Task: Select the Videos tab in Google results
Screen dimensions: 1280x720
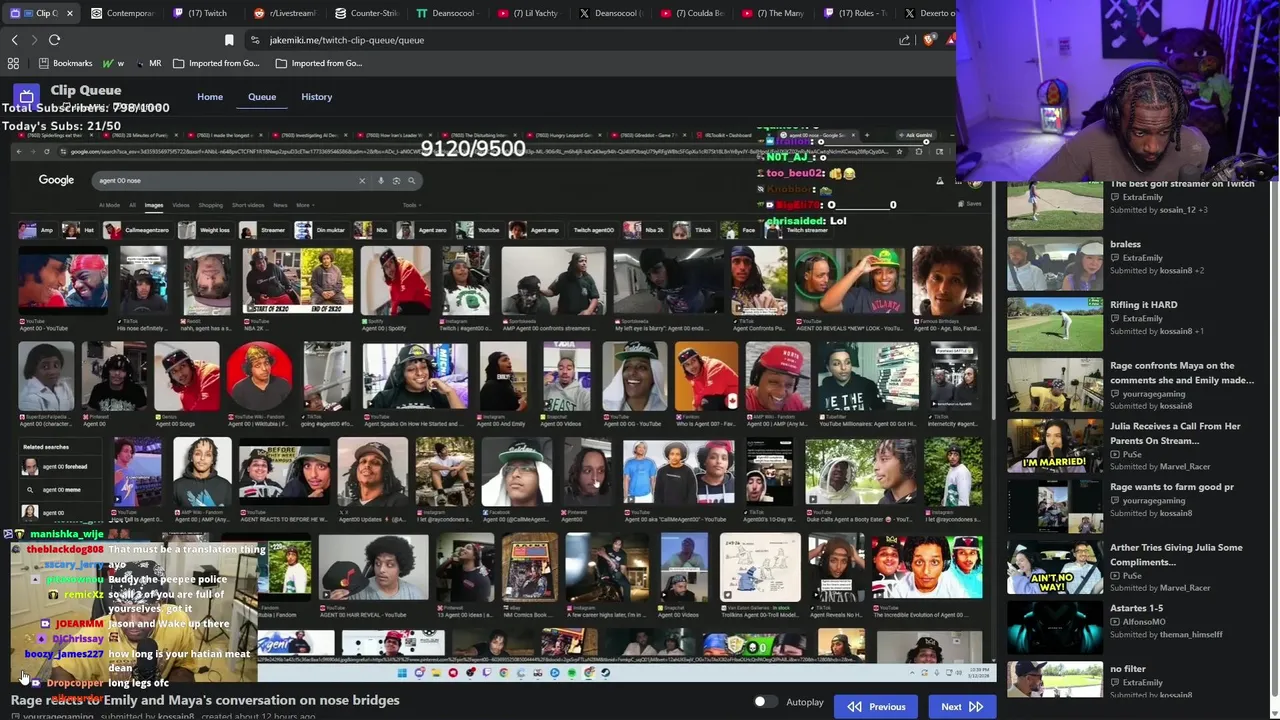Action: pos(181,205)
